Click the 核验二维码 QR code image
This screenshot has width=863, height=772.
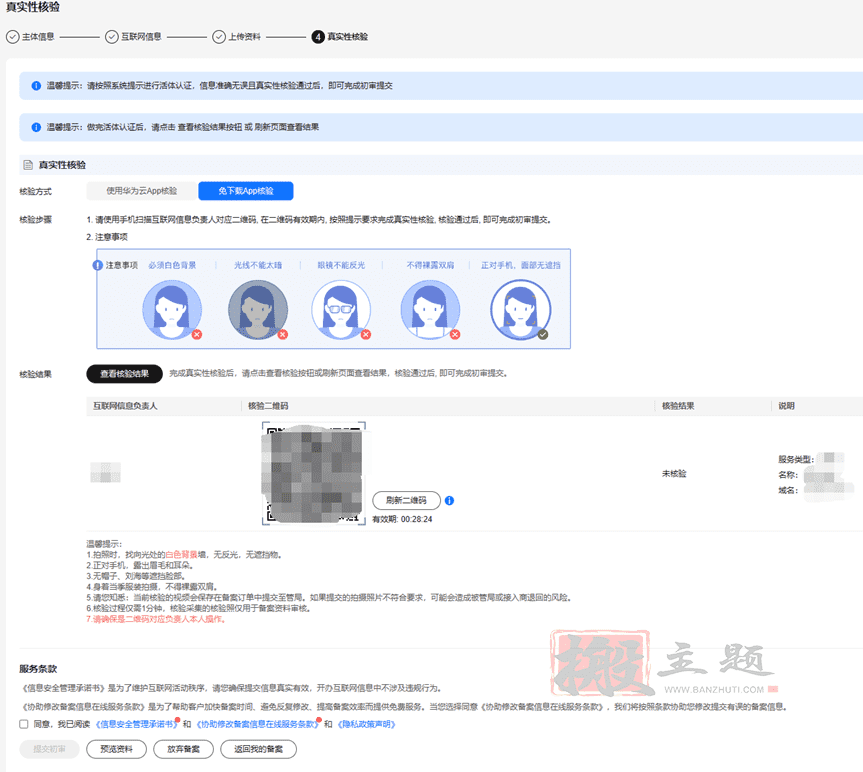[314, 474]
